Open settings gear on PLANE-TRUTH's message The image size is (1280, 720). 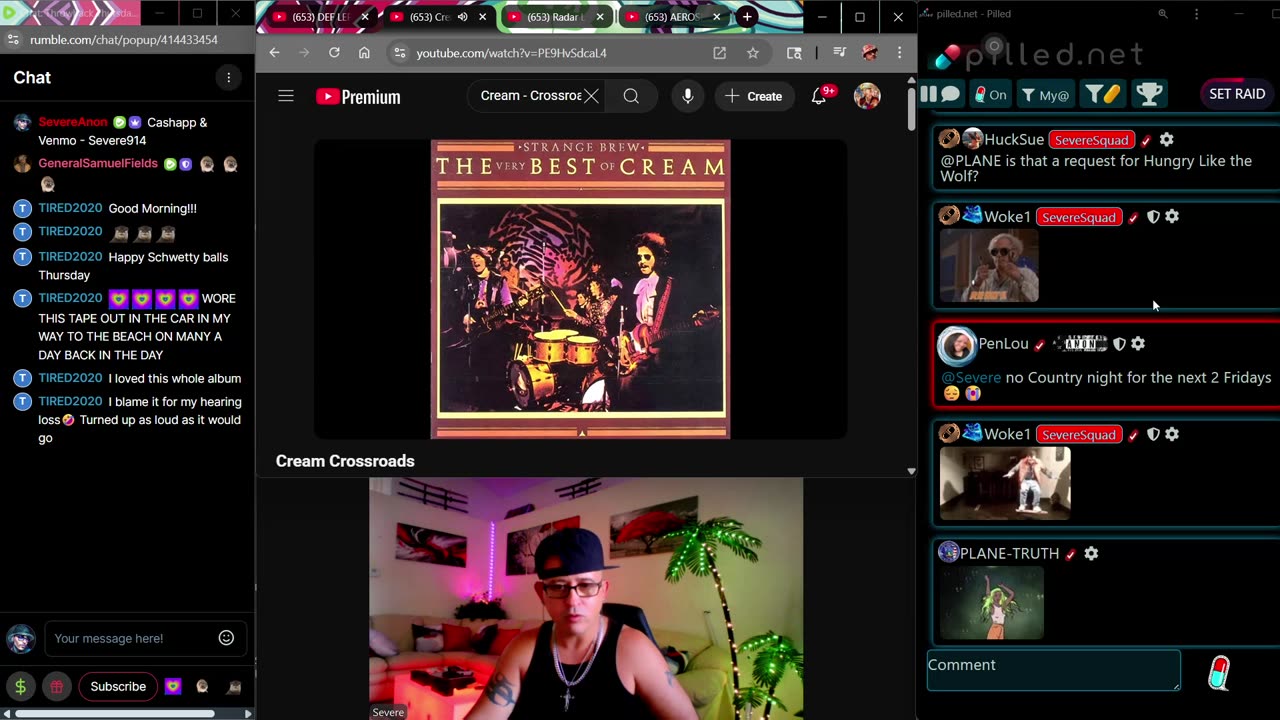(x=1091, y=553)
